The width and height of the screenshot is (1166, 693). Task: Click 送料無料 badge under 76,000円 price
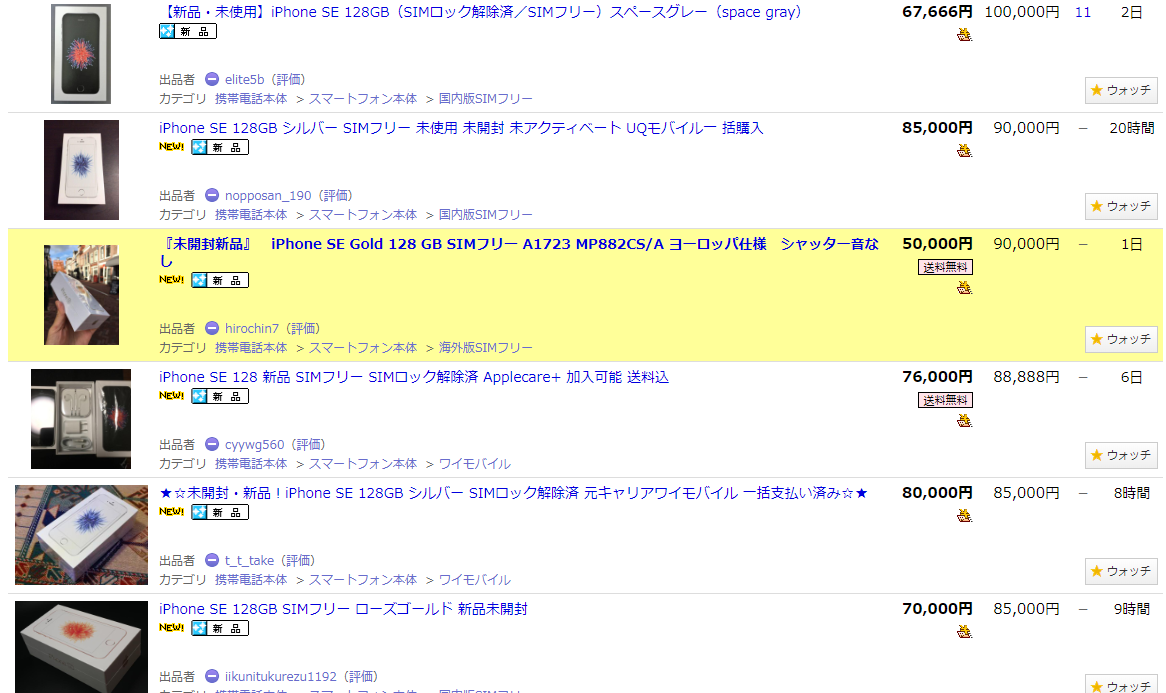[x=945, y=400]
